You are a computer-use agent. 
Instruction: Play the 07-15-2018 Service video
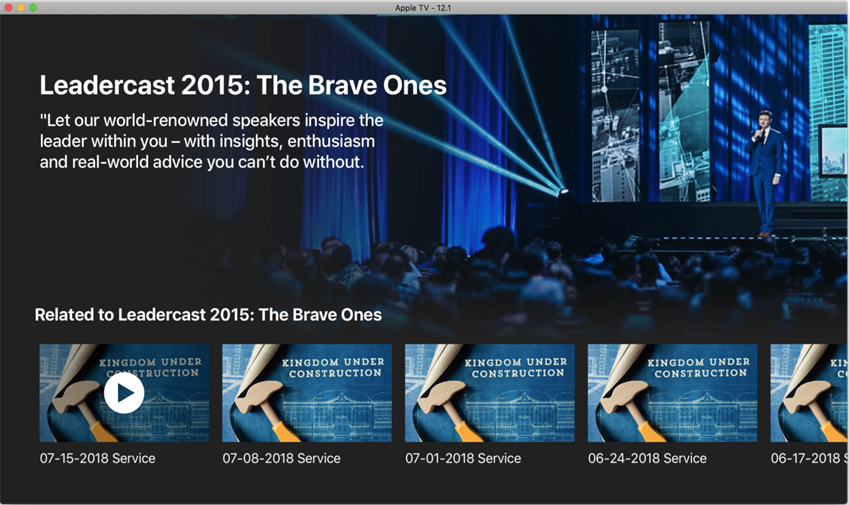[124, 393]
